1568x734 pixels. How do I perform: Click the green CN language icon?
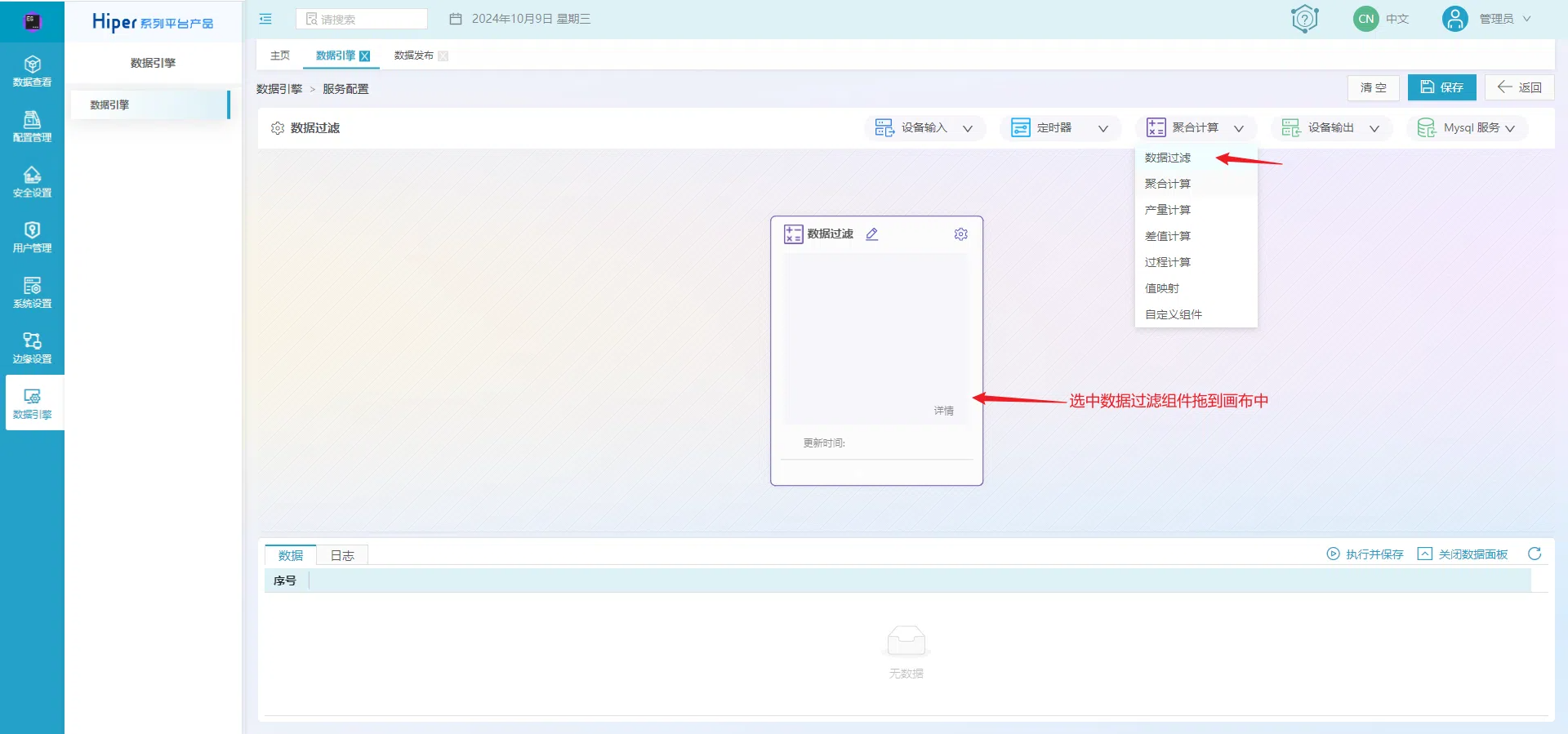[1366, 19]
